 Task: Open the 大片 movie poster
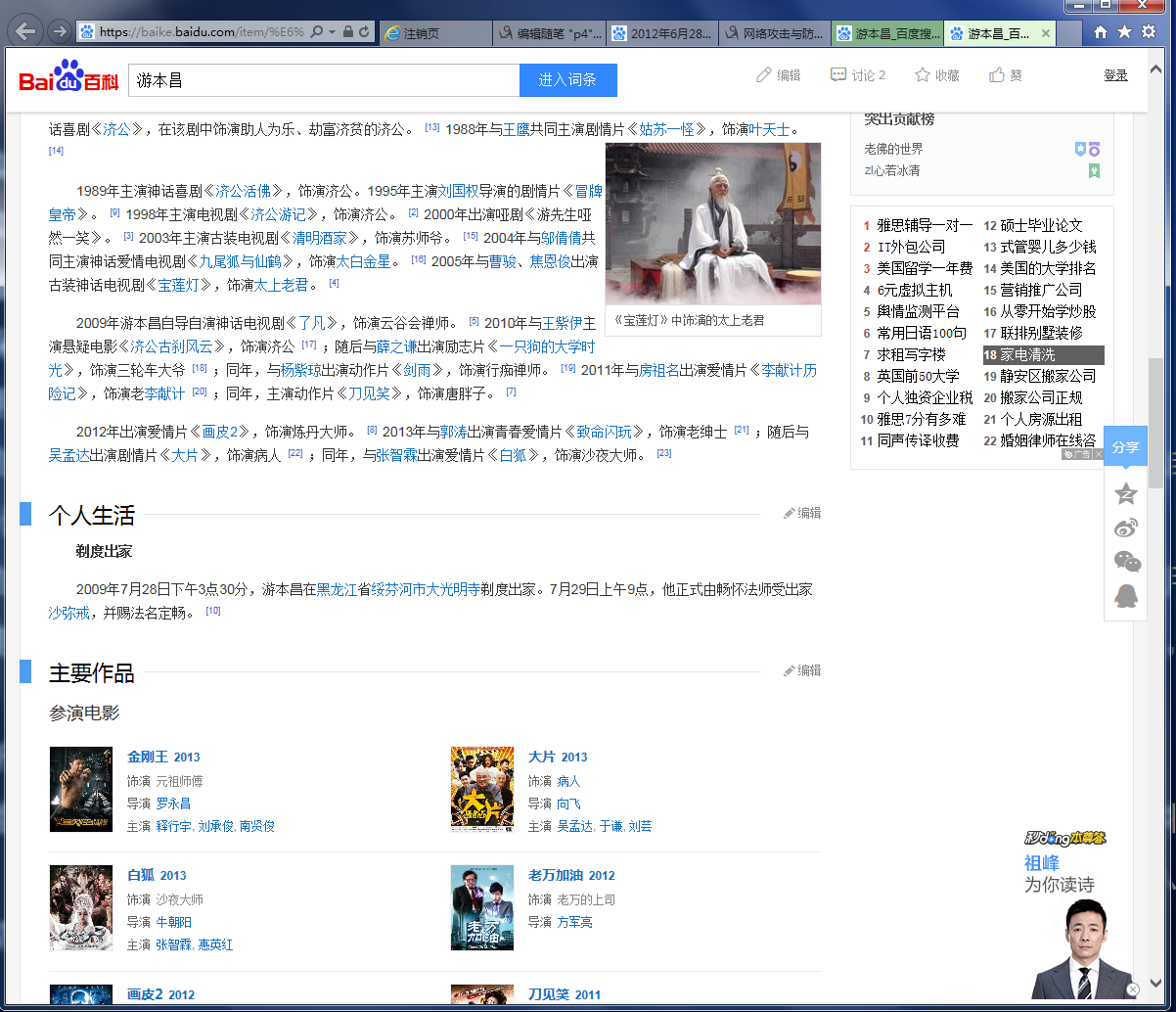pyautogui.click(x=482, y=789)
